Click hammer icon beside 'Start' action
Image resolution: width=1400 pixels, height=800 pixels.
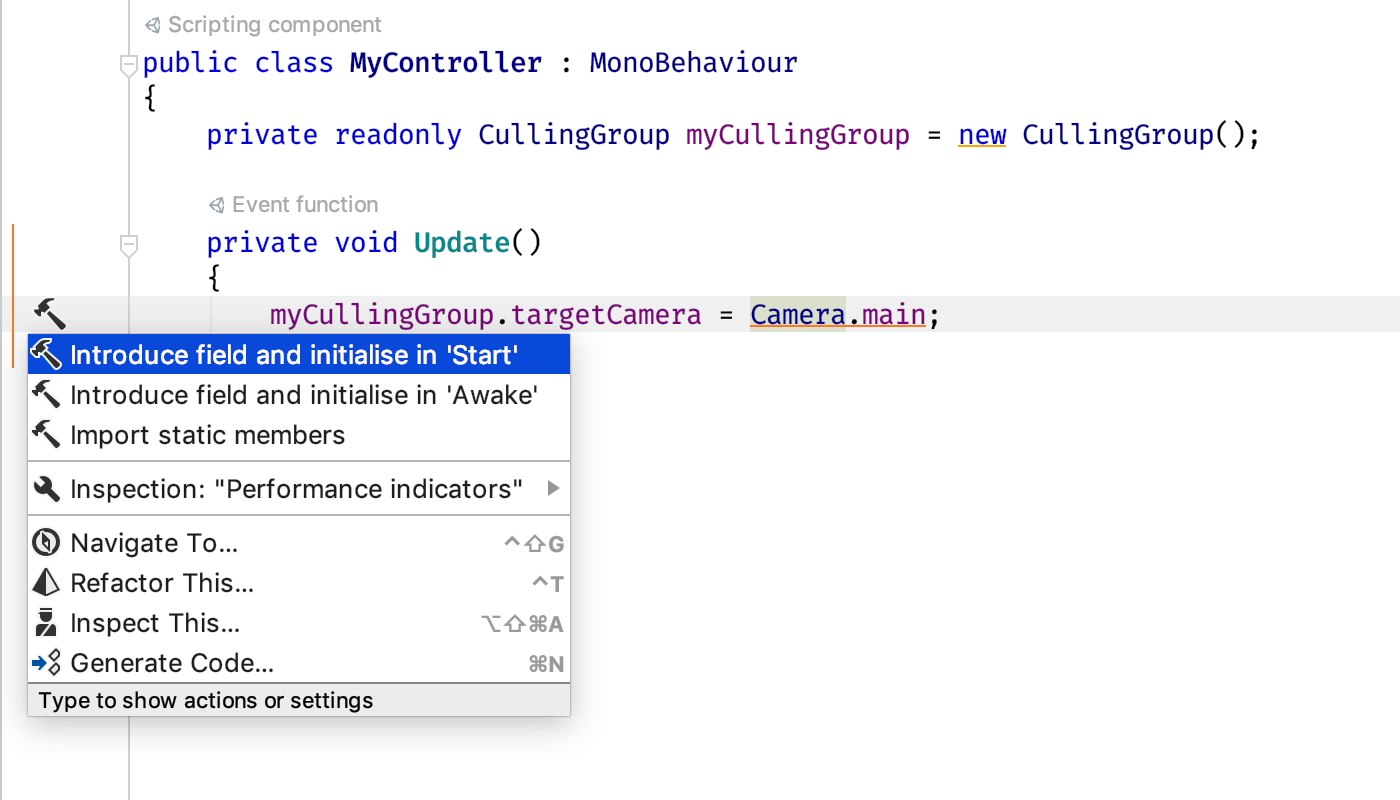(46, 354)
